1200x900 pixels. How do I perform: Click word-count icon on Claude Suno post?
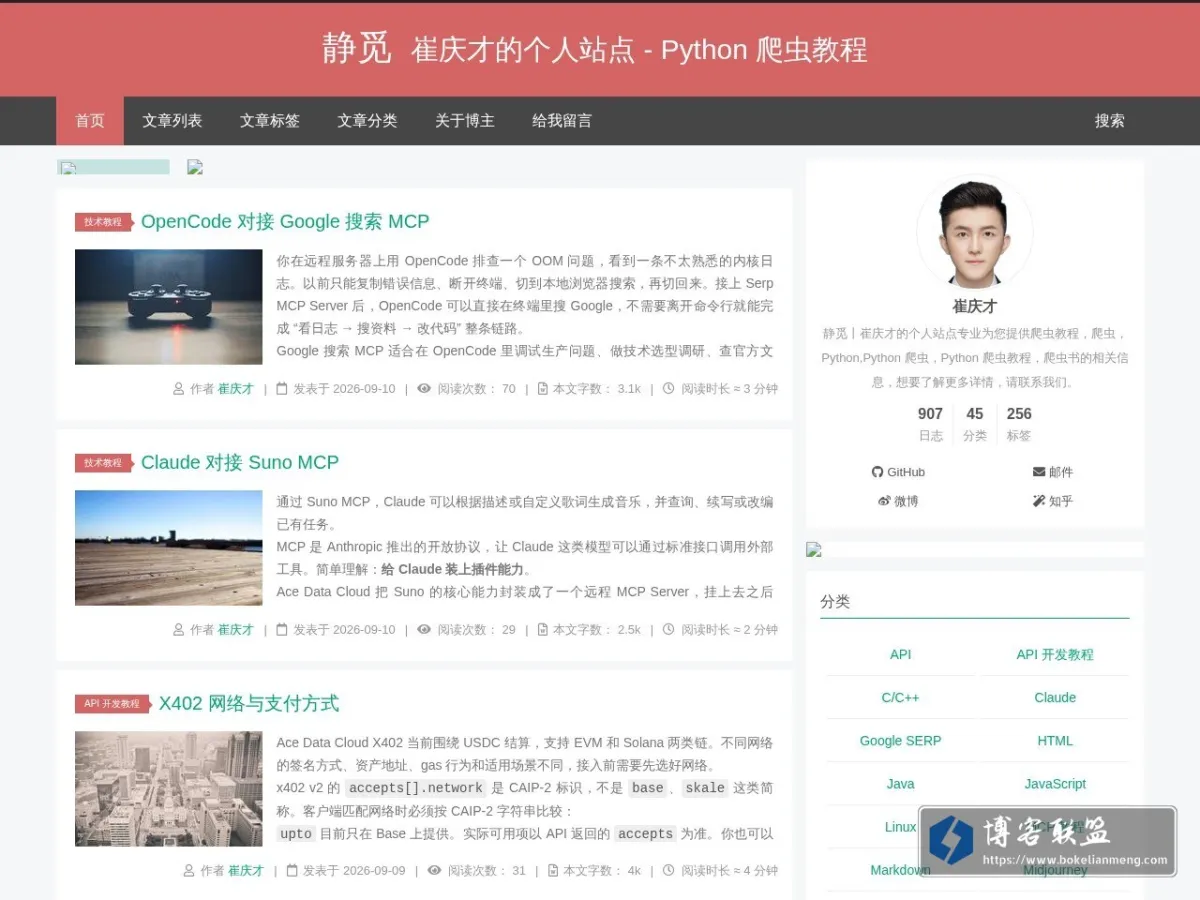[x=543, y=629]
